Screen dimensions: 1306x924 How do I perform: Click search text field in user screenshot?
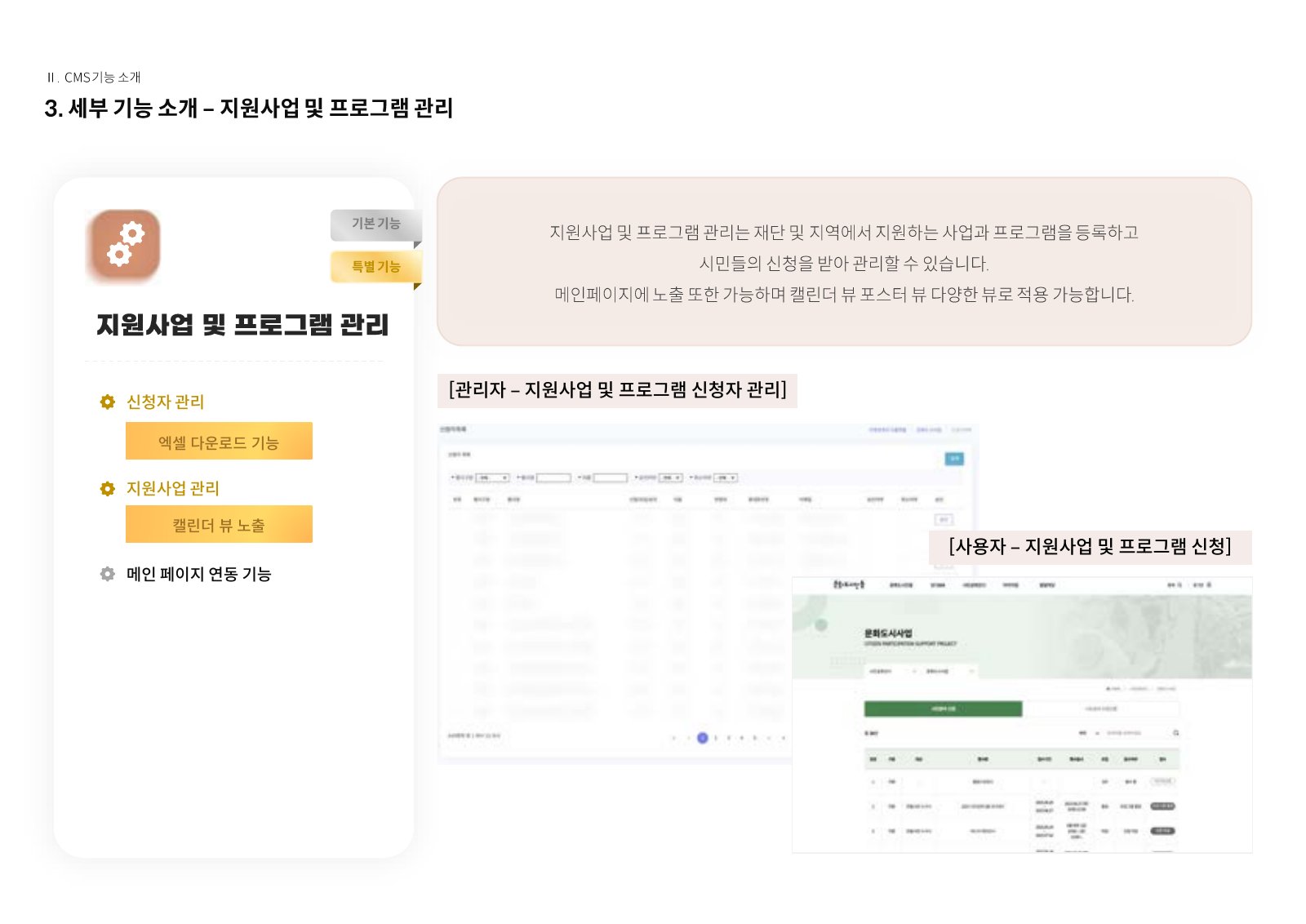[1136, 733]
